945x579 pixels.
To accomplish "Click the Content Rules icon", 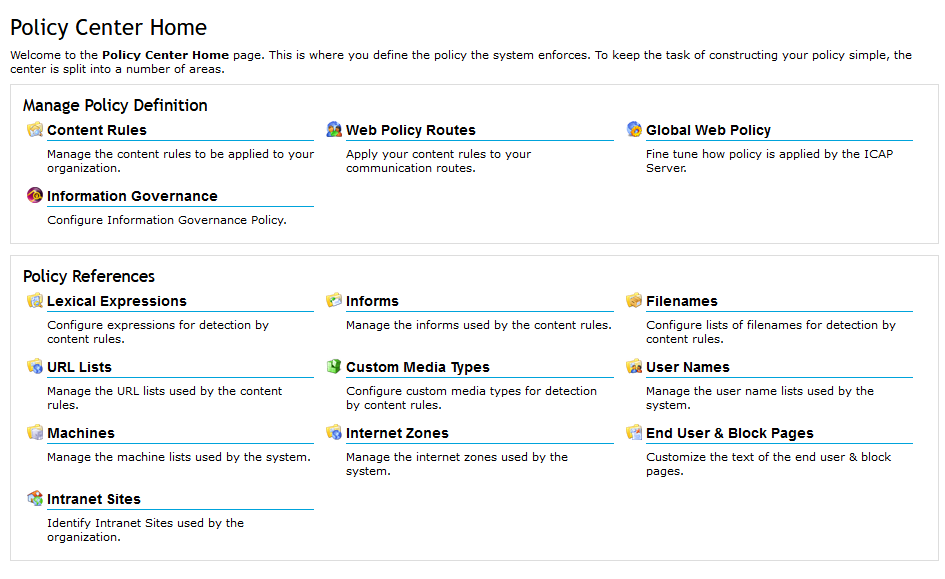I will (35, 130).
